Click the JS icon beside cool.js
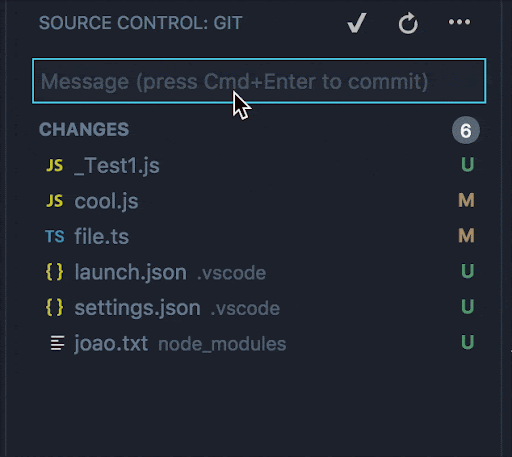The image size is (512, 457). (x=55, y=201)
